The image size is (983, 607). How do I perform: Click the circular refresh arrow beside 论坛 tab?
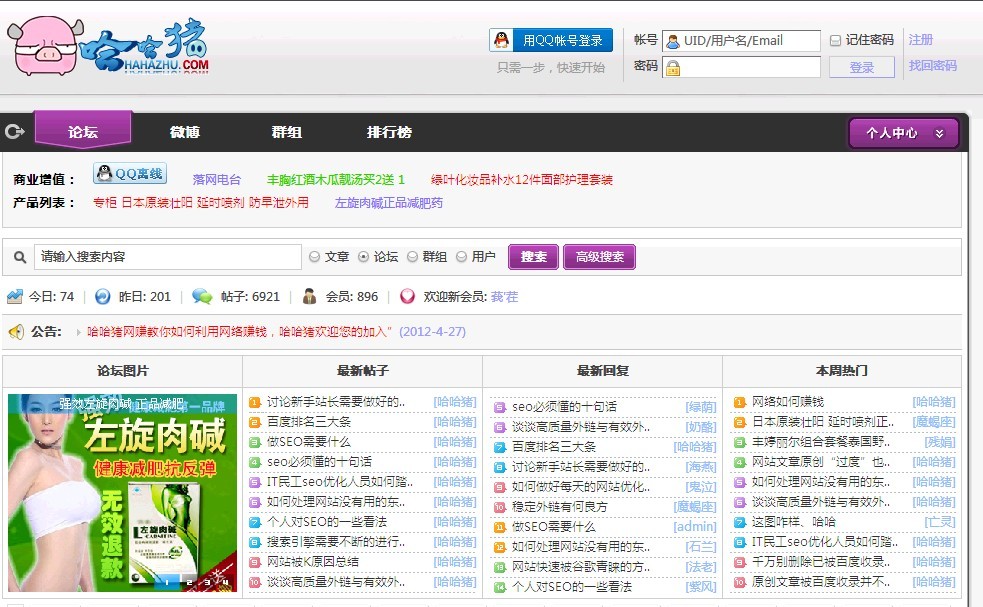point(15,131)
